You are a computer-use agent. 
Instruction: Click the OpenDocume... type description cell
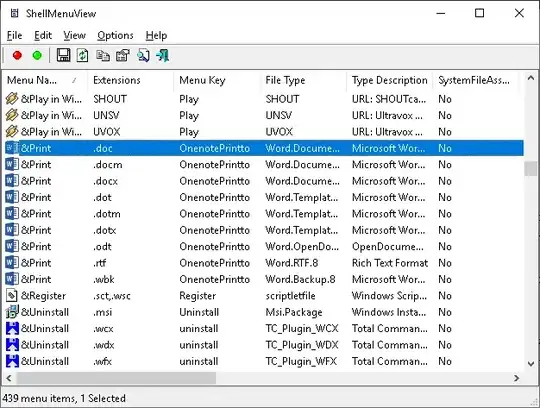point(388,246)
